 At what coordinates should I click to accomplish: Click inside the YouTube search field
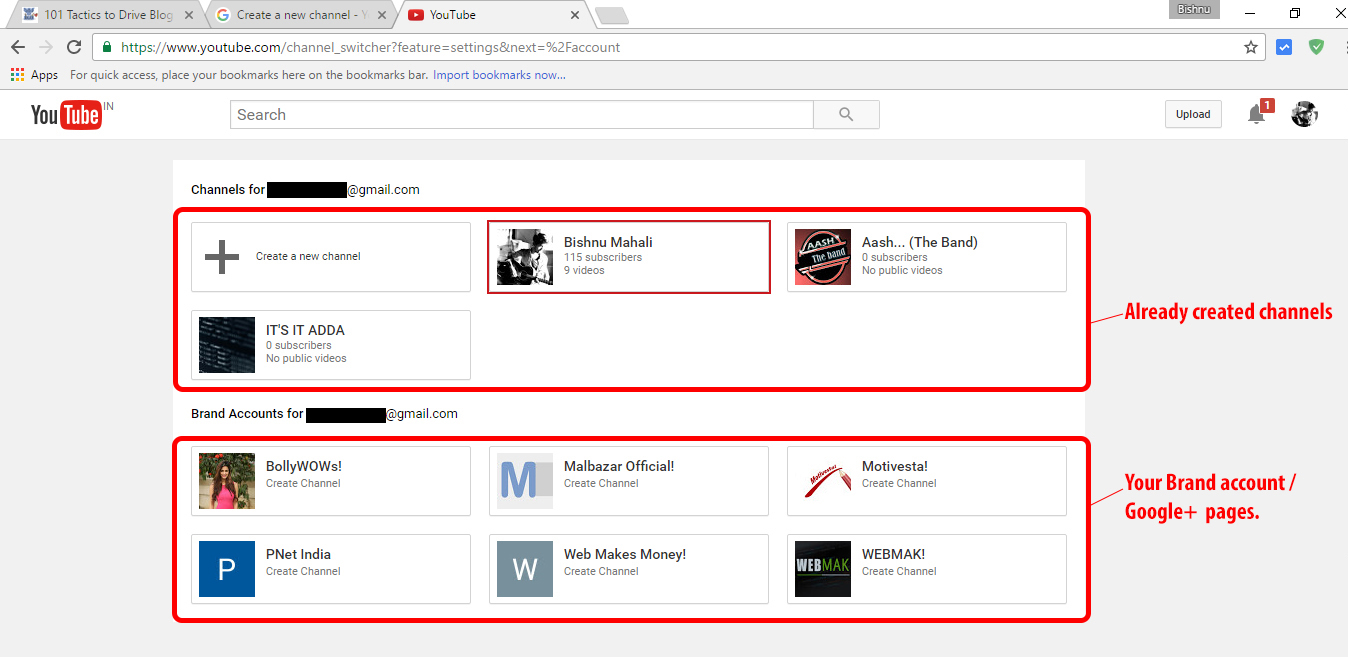click(x=522, y=115)
